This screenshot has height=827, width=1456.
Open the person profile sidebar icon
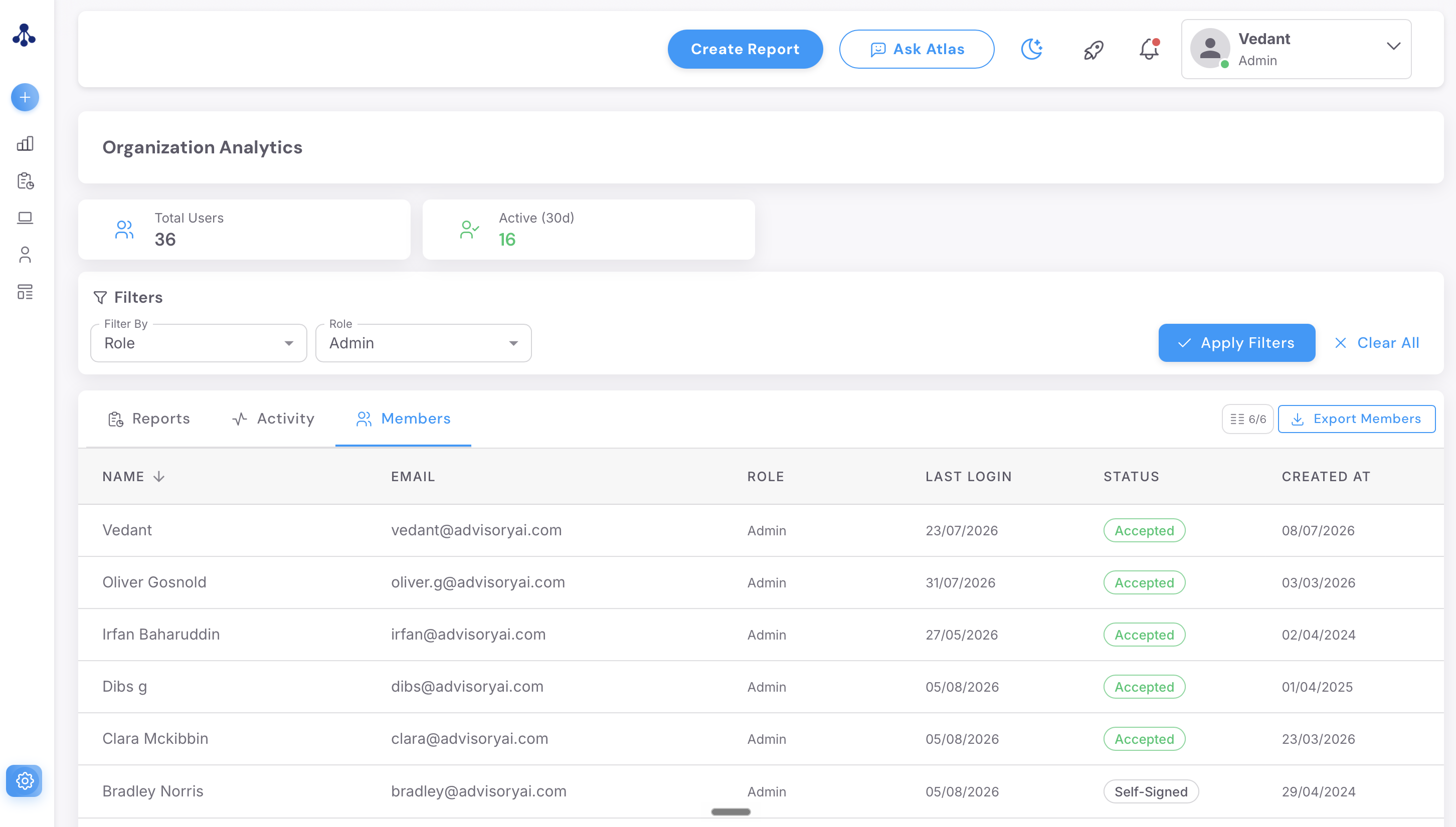[x=25, y=255]
